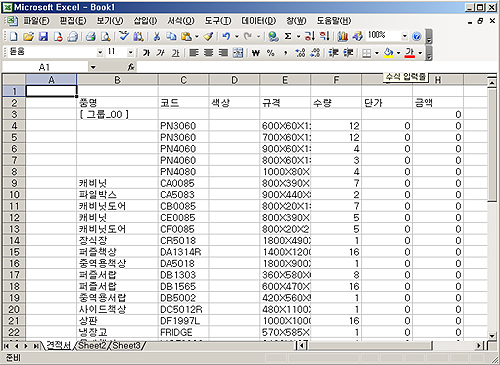Open the Name Box dropdown arrow

93,67
